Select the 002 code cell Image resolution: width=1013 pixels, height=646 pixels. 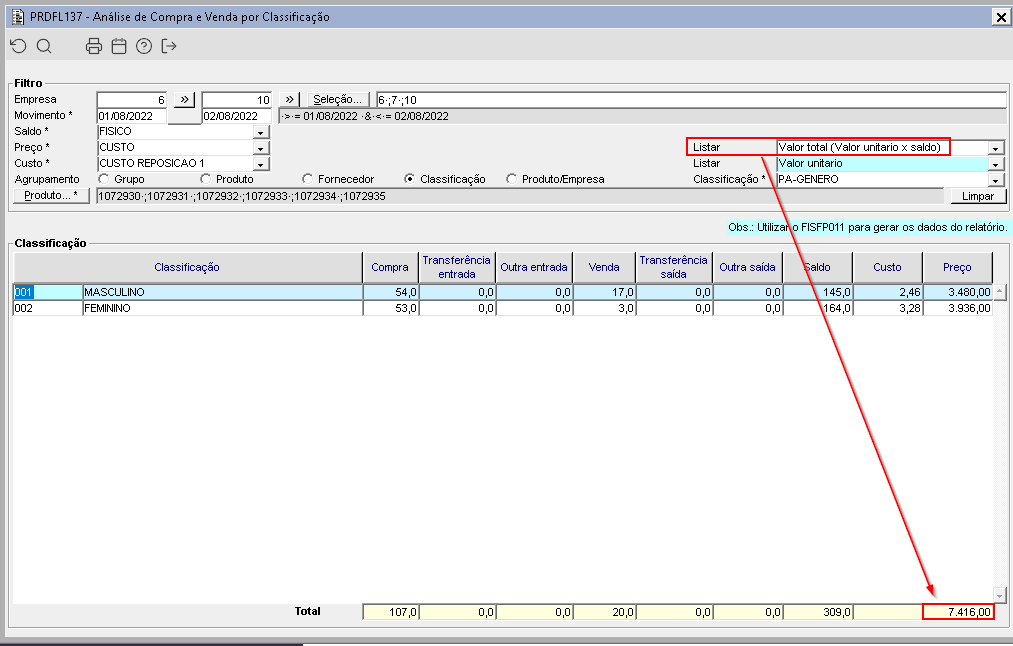48,308
